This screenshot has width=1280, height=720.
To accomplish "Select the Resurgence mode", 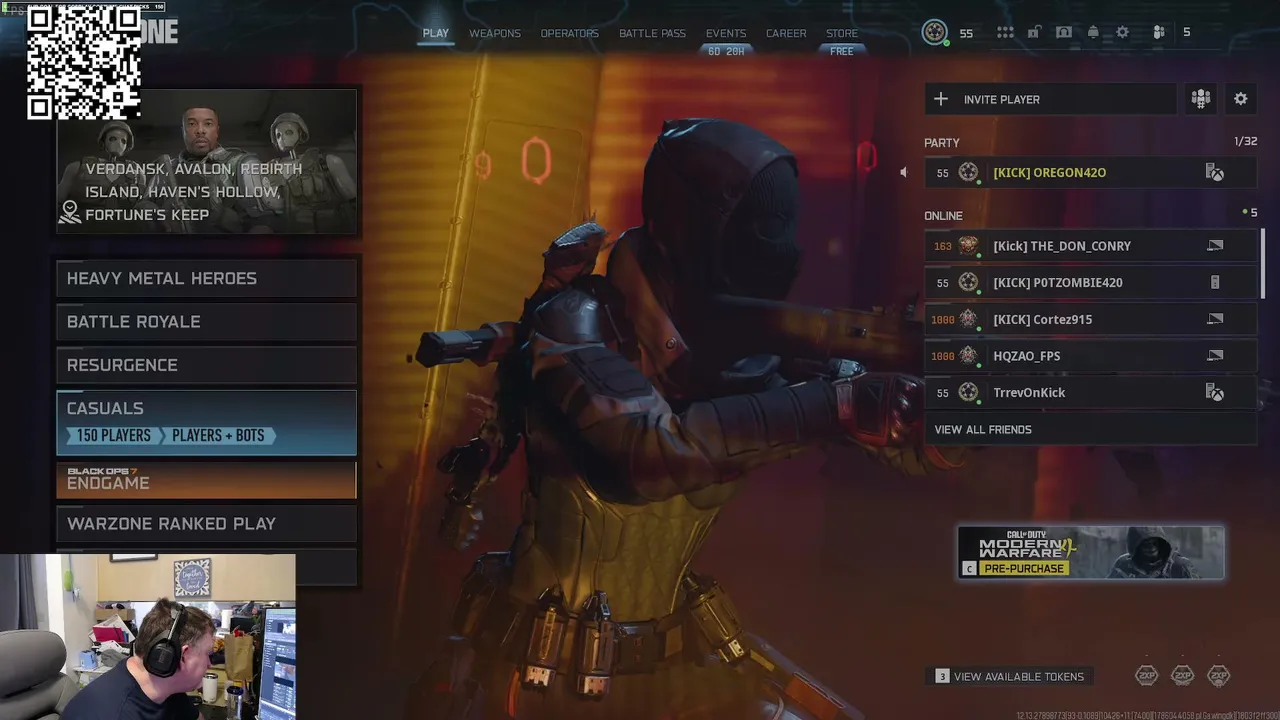I will (207, 365).
